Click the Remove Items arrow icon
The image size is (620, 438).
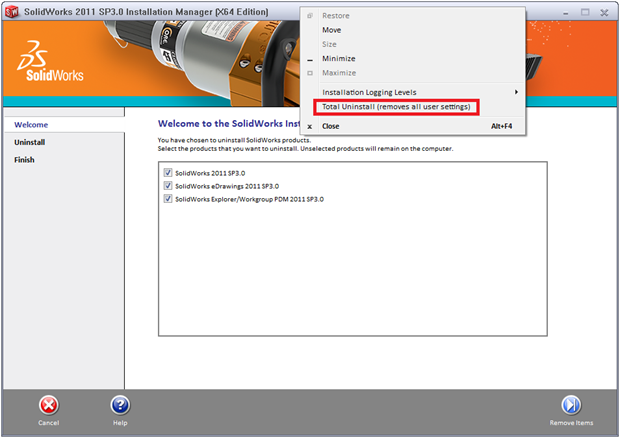571,405
